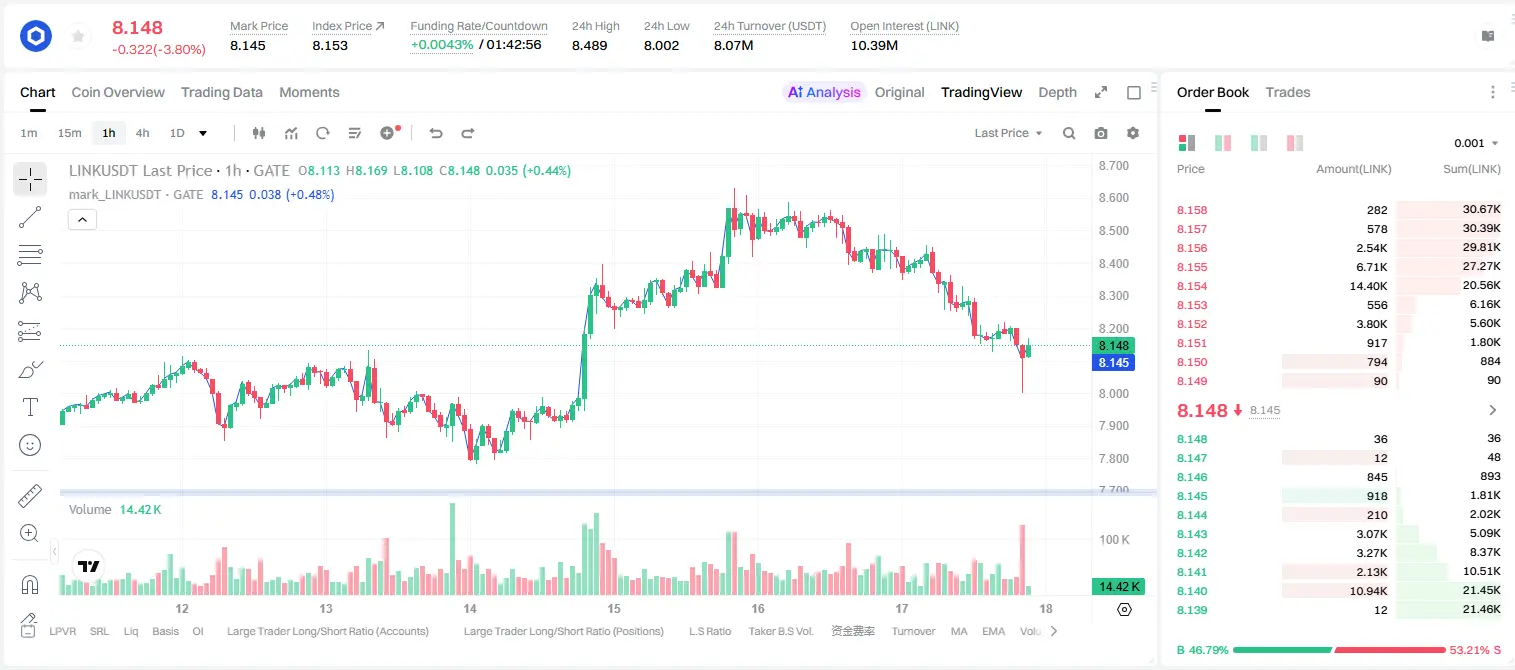
Task: Click the AI Analysis button
Action: [824, 92]
